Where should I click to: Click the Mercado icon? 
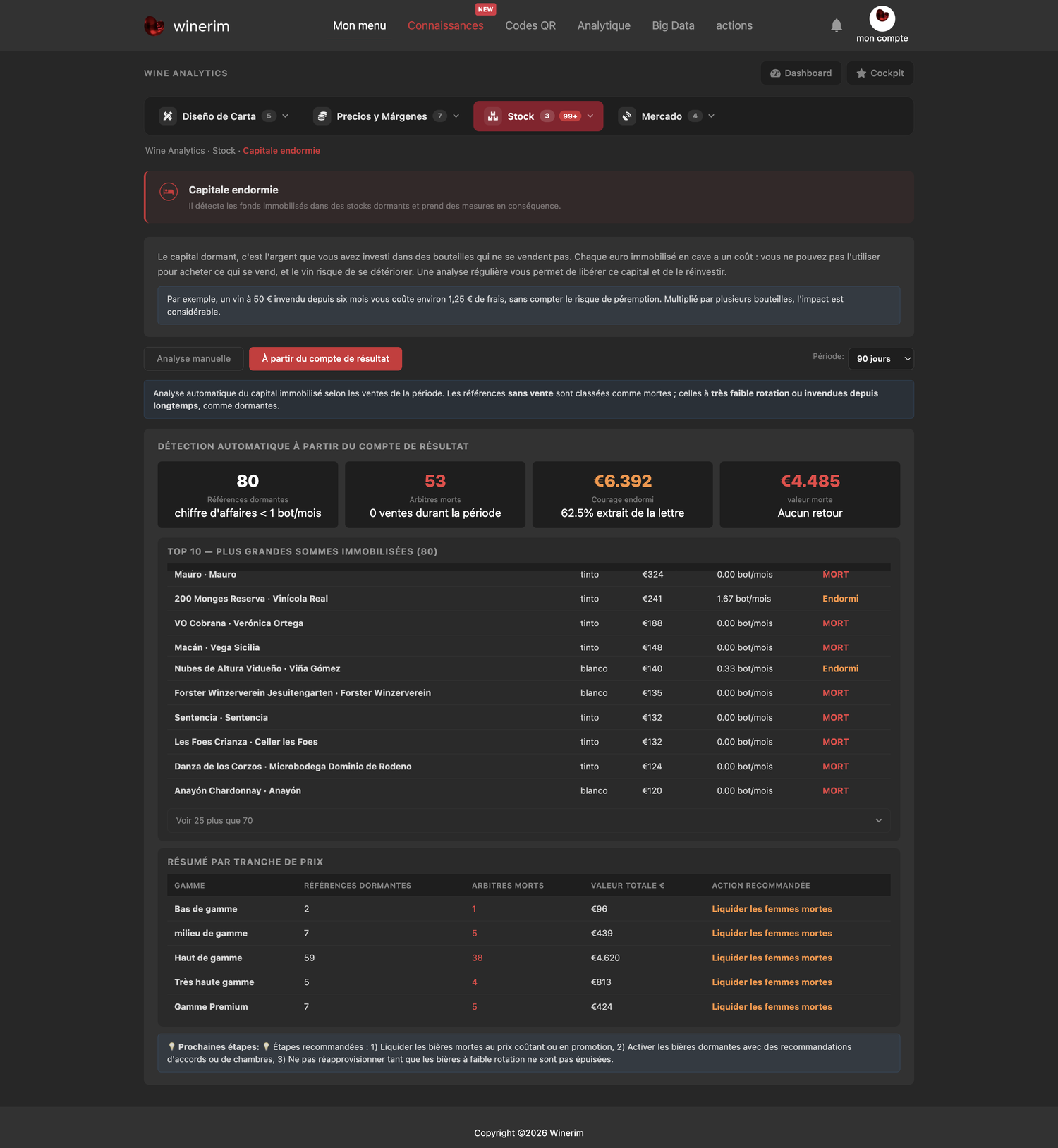pos(627,116)
